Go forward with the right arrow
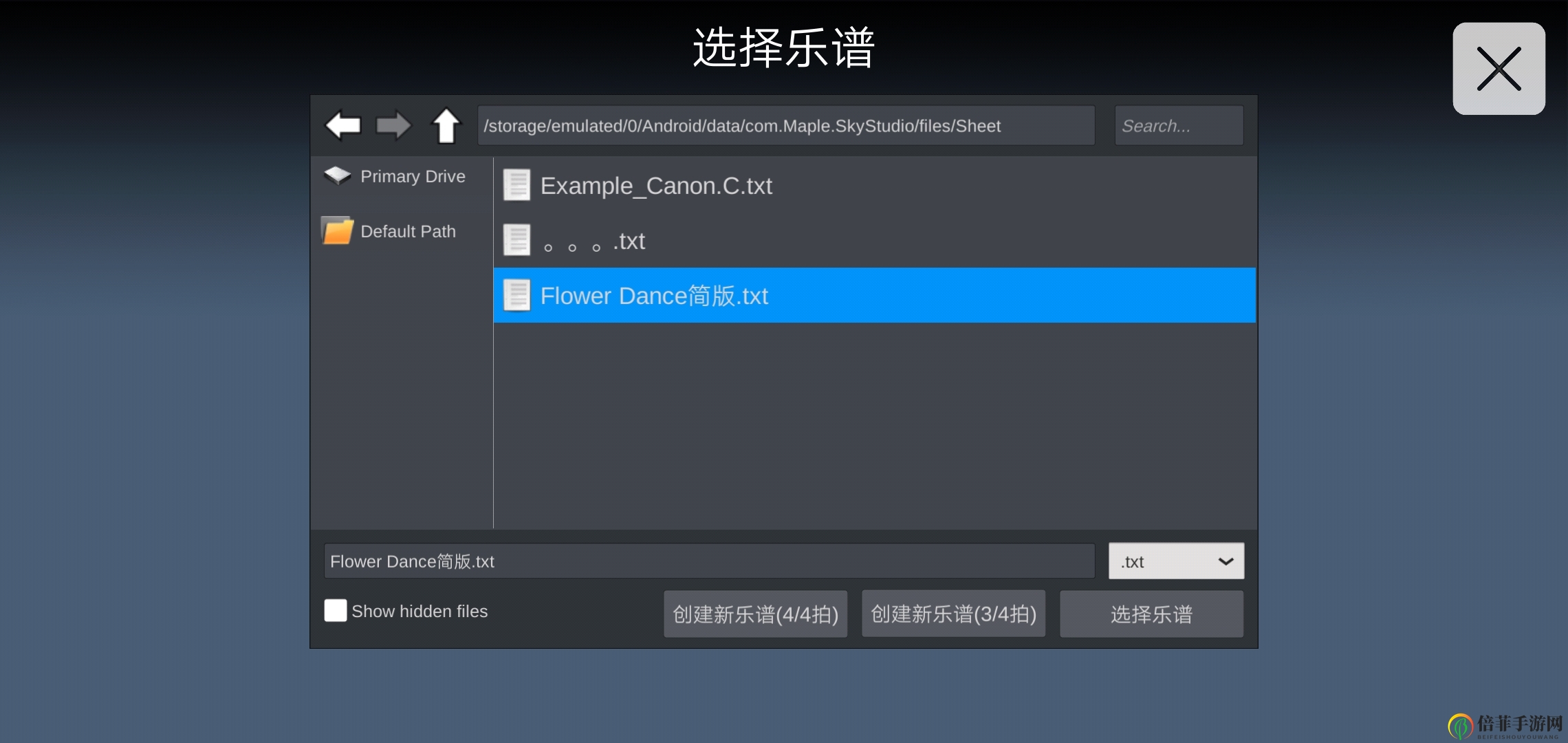Viewport: 1568px width, 743px height. point(393,125)
